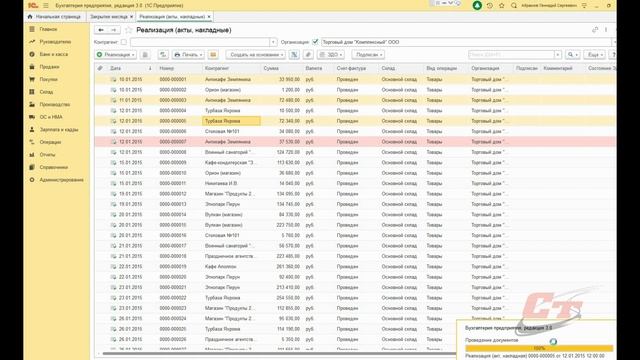
Task: Click the Дт/Кт postings toolbar icon
Action: [163, 55]
